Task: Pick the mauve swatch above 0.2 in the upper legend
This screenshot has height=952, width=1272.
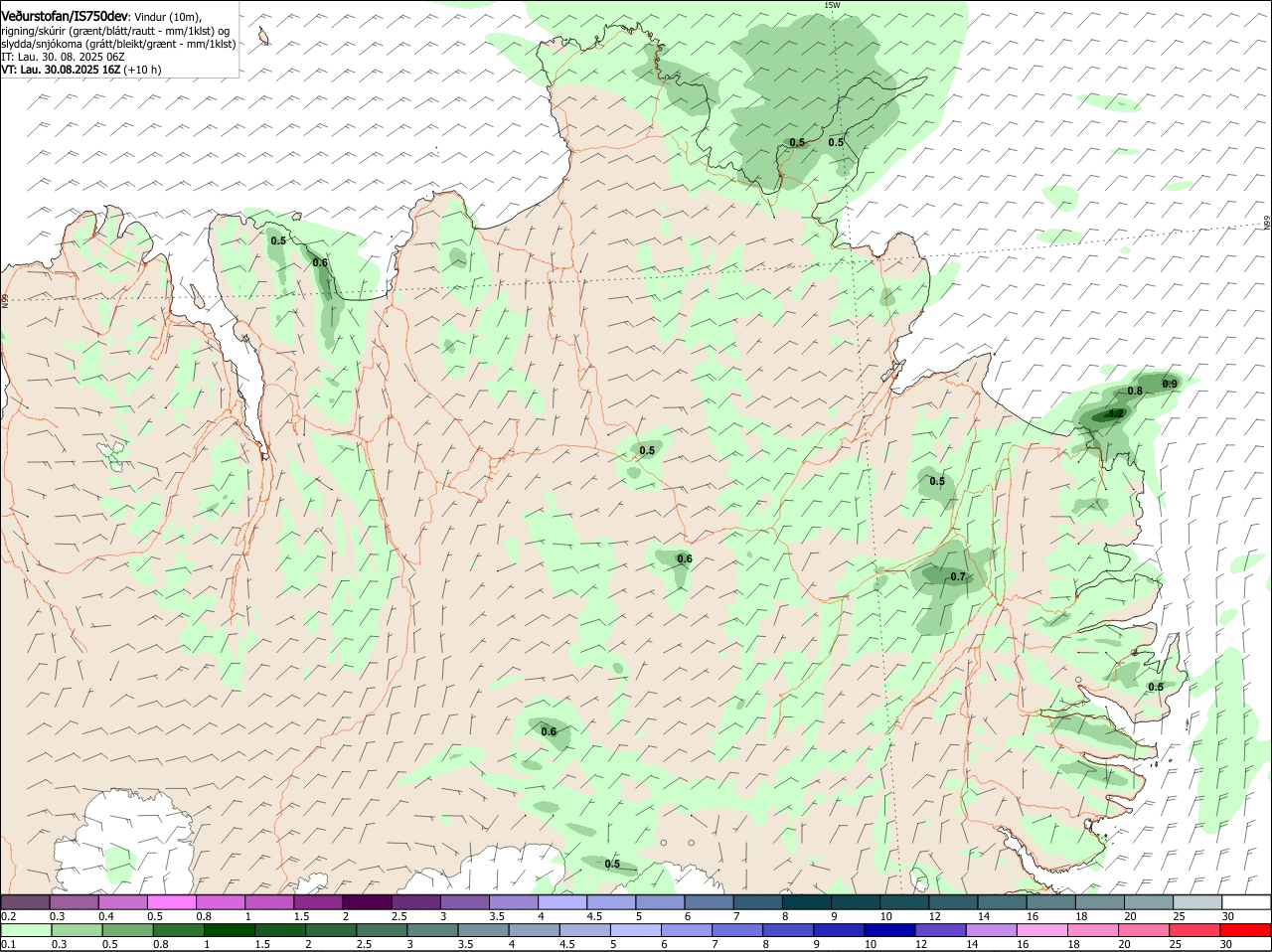Action: click(x=25, y=901)
